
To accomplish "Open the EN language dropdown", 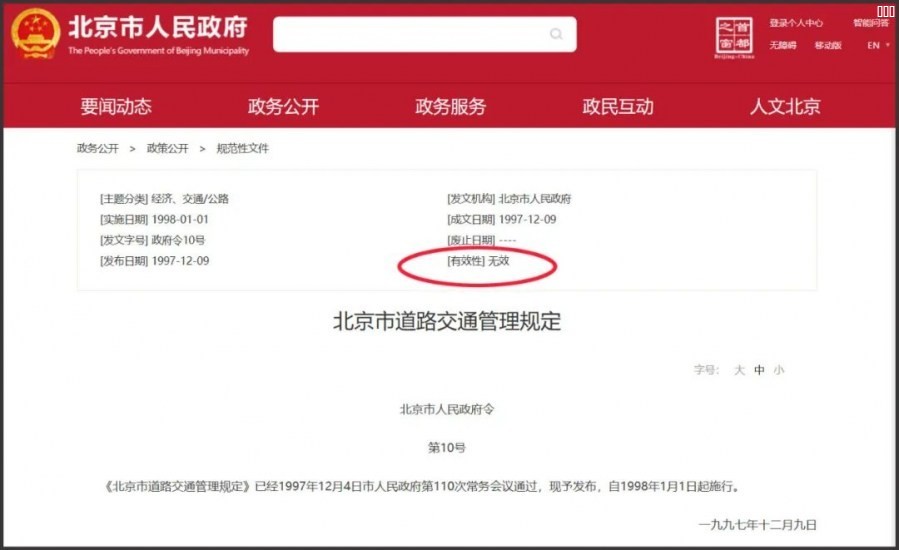I will pos(878,45).
